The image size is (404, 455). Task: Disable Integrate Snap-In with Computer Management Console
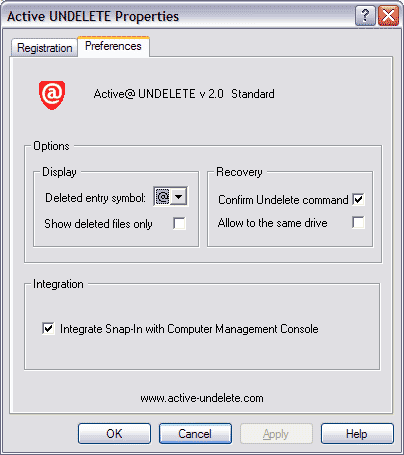tap(48, 329)
